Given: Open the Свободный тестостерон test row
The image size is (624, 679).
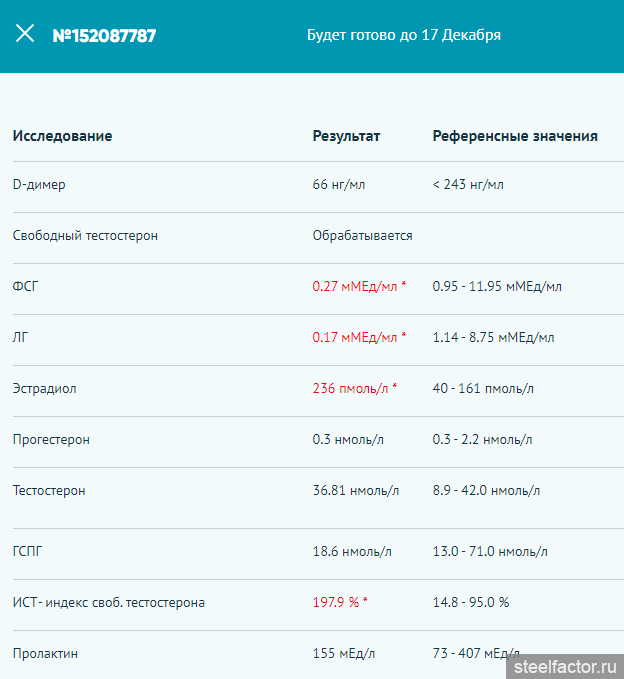Looking at the screenshot, I should point(318,238).
